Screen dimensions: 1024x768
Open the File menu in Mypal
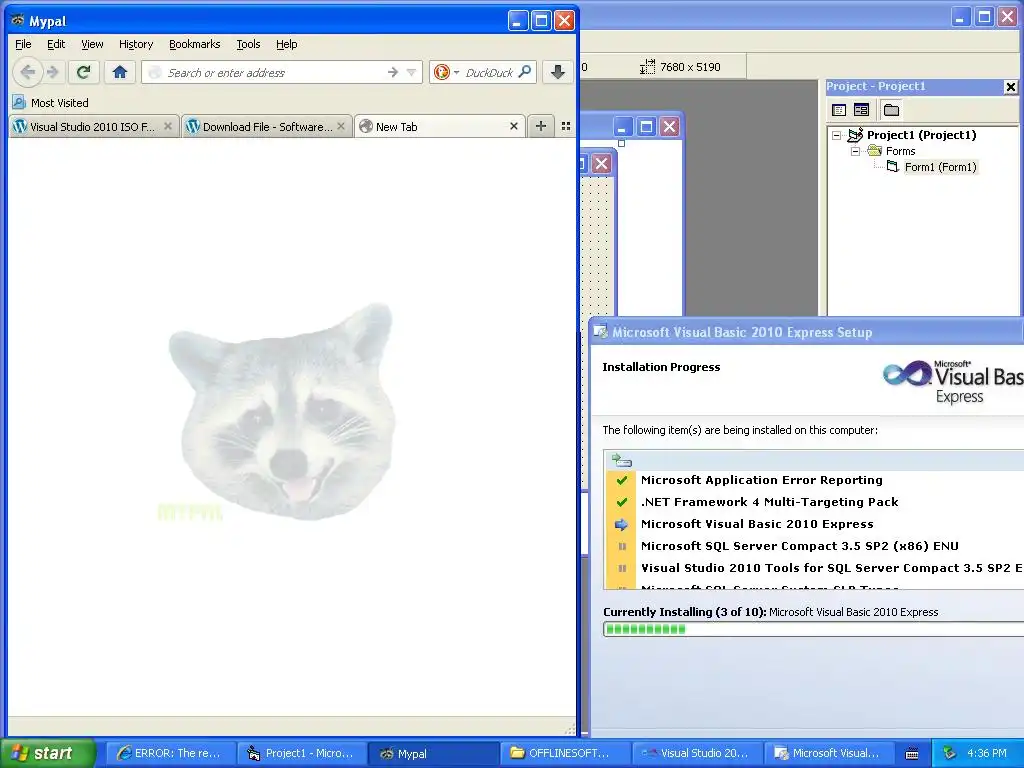[23, 44]
